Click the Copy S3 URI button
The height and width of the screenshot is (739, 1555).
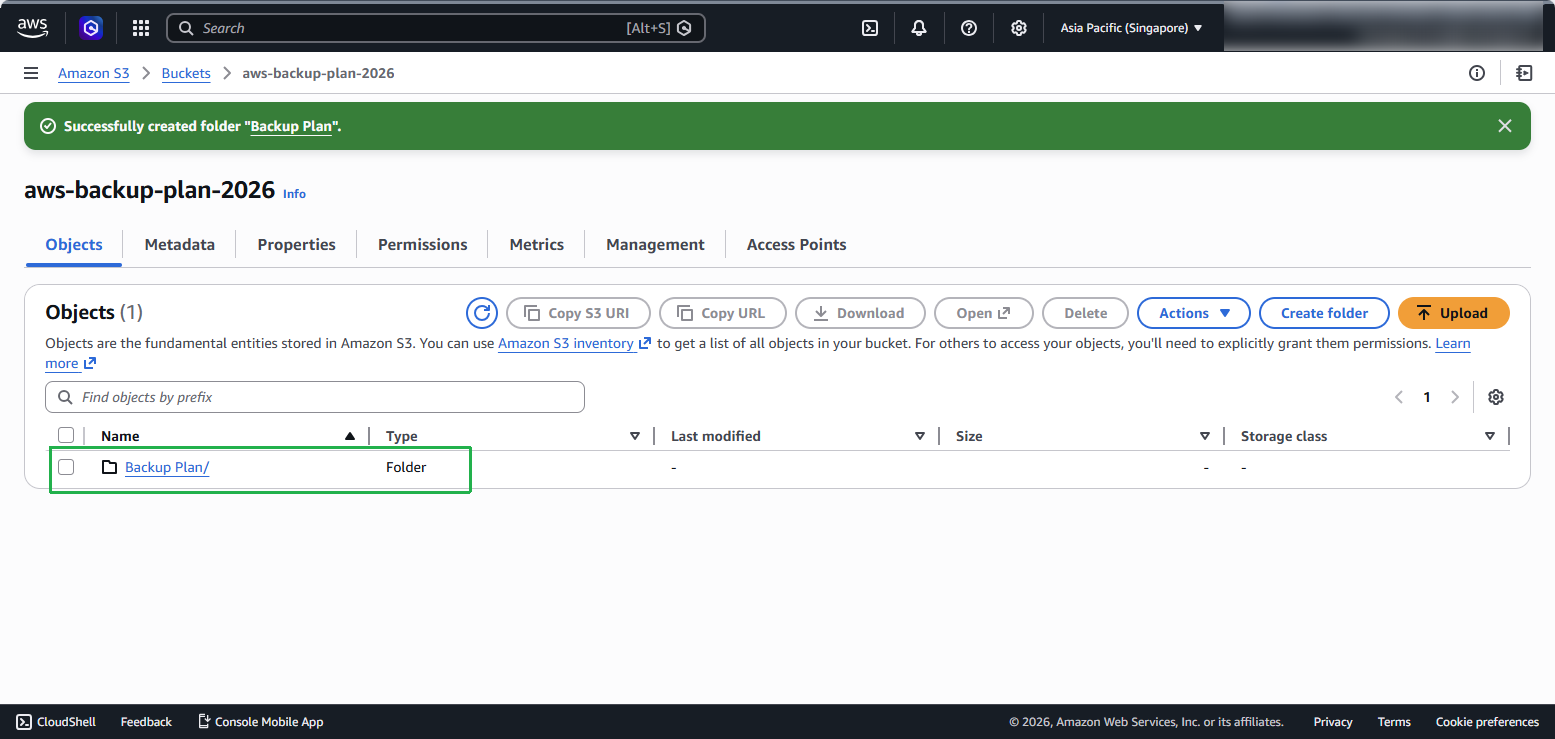tap(578, 313)
